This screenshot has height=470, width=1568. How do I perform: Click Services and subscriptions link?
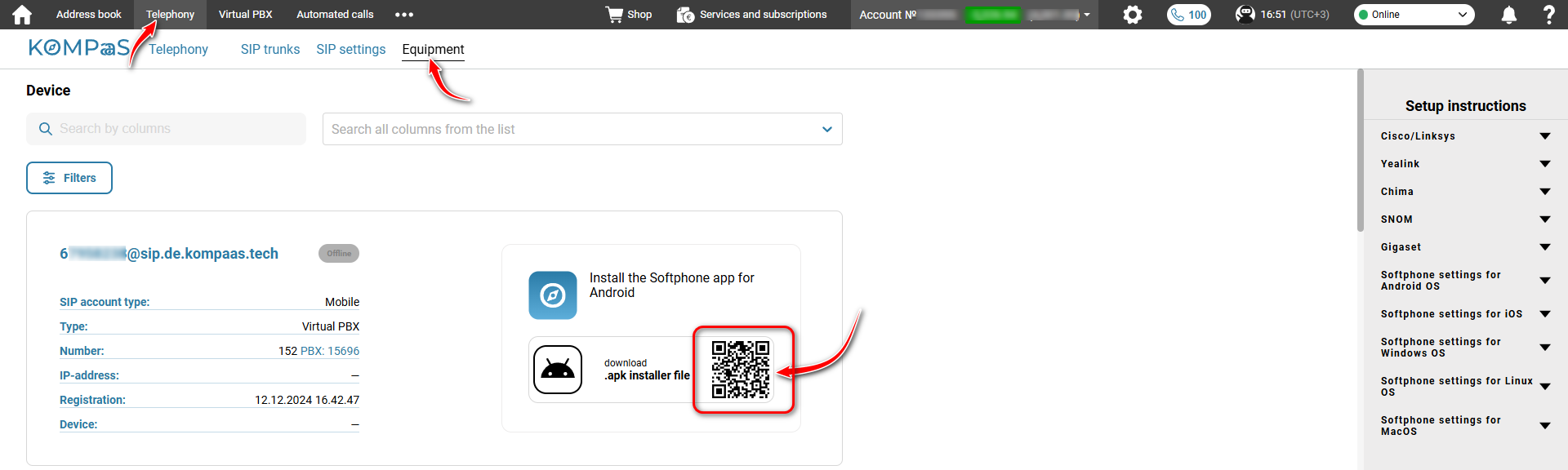763,15
